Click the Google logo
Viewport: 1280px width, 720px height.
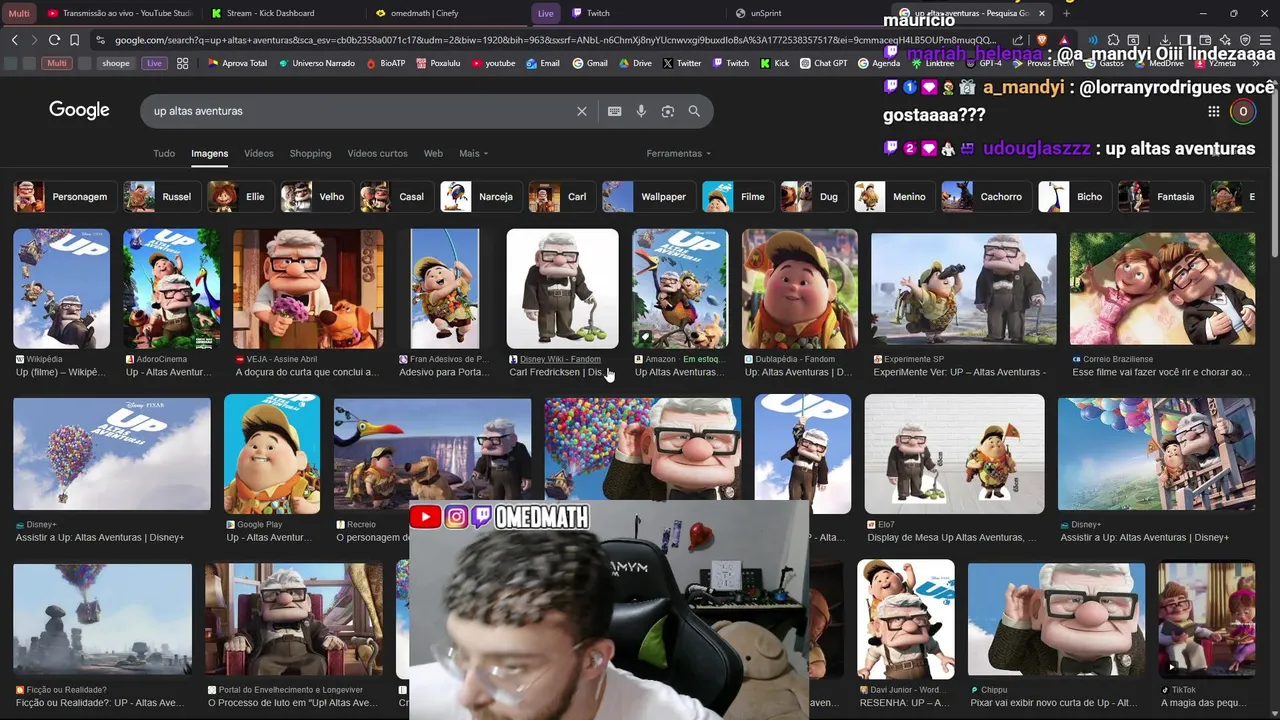pos(79,110)
